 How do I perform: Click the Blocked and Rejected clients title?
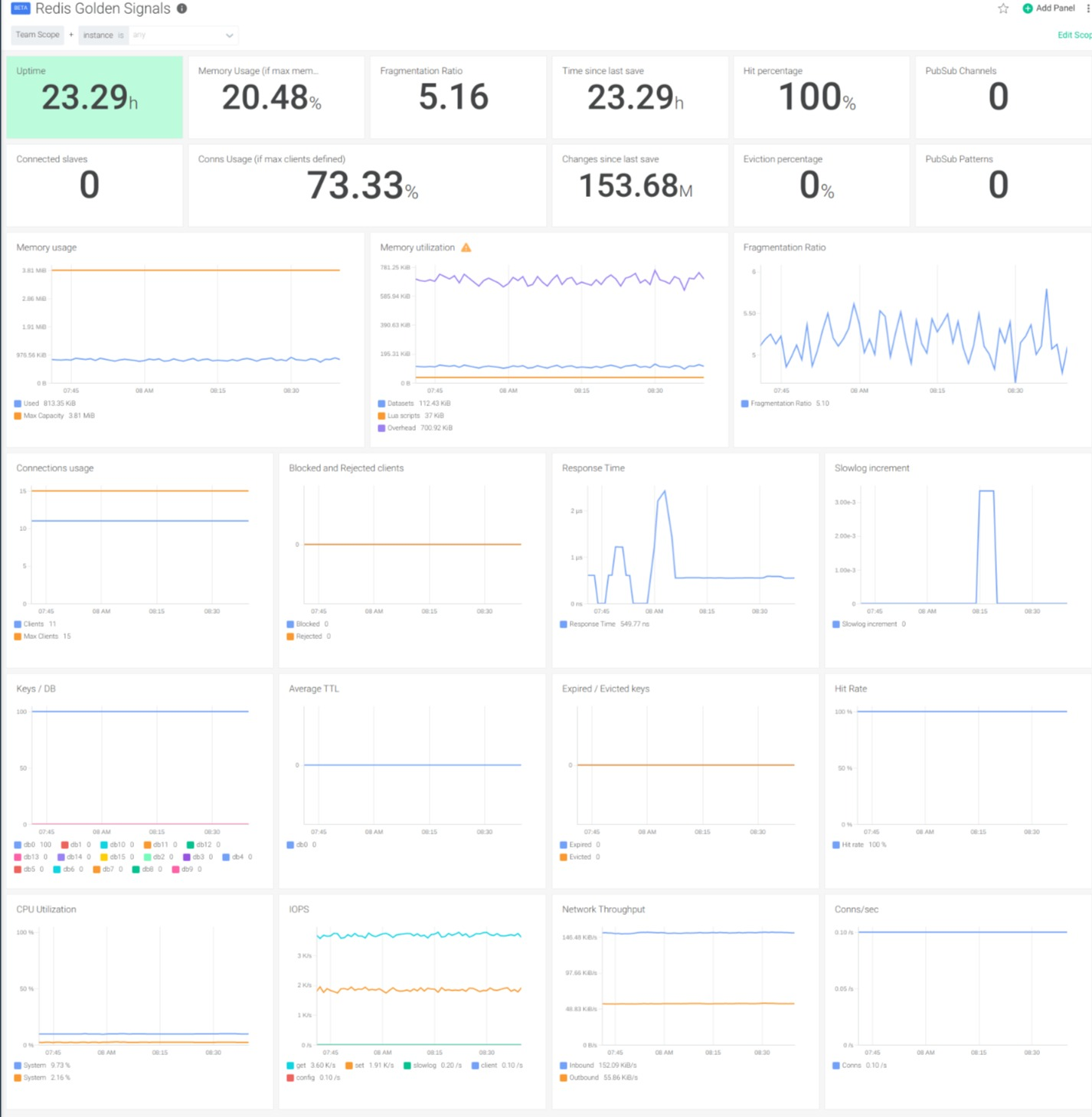tap(346, 468)
